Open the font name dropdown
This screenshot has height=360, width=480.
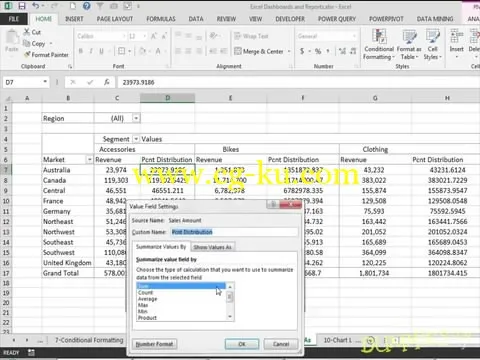point(124,36)
